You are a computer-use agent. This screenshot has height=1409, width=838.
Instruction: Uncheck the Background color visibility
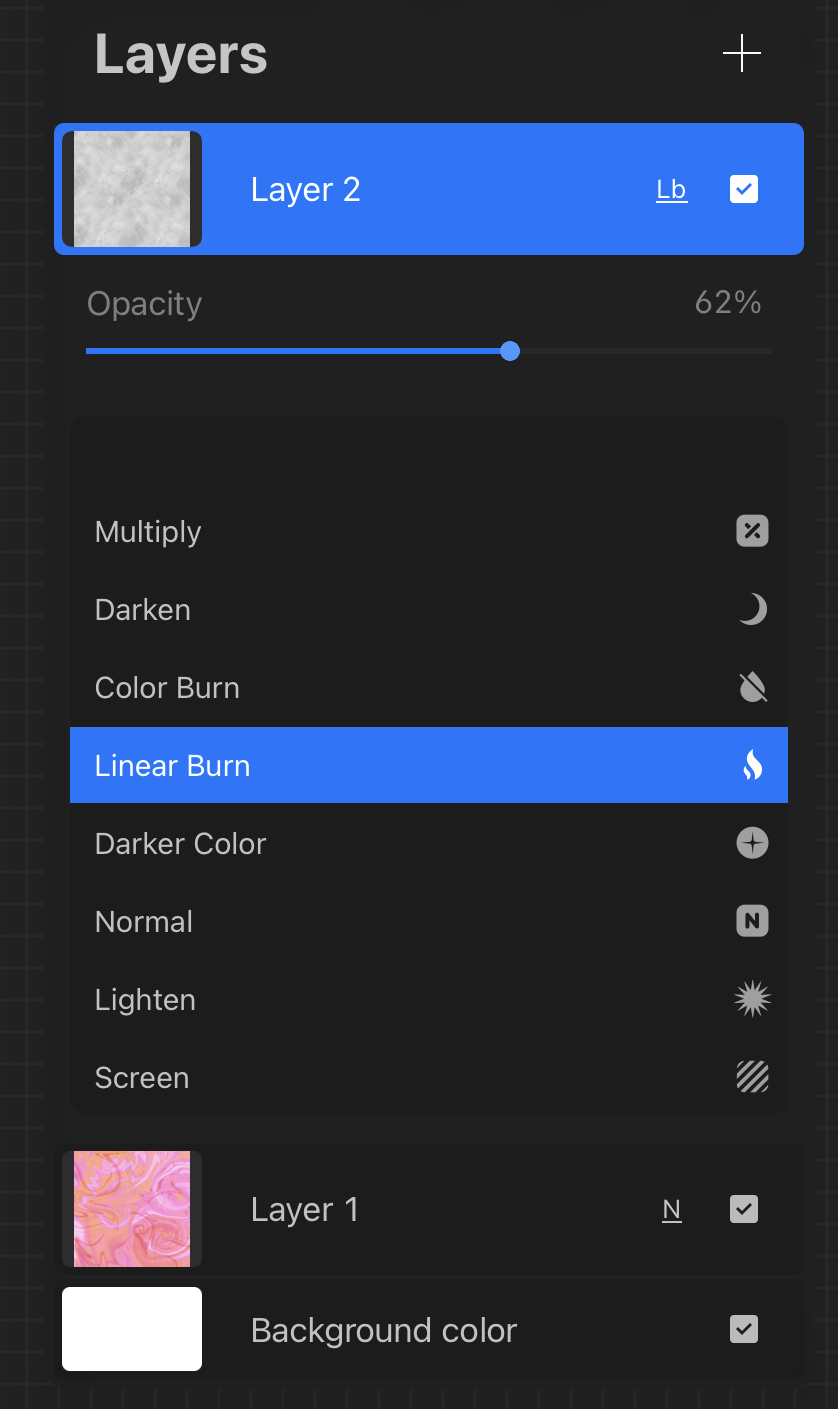tap(744, 1329)
